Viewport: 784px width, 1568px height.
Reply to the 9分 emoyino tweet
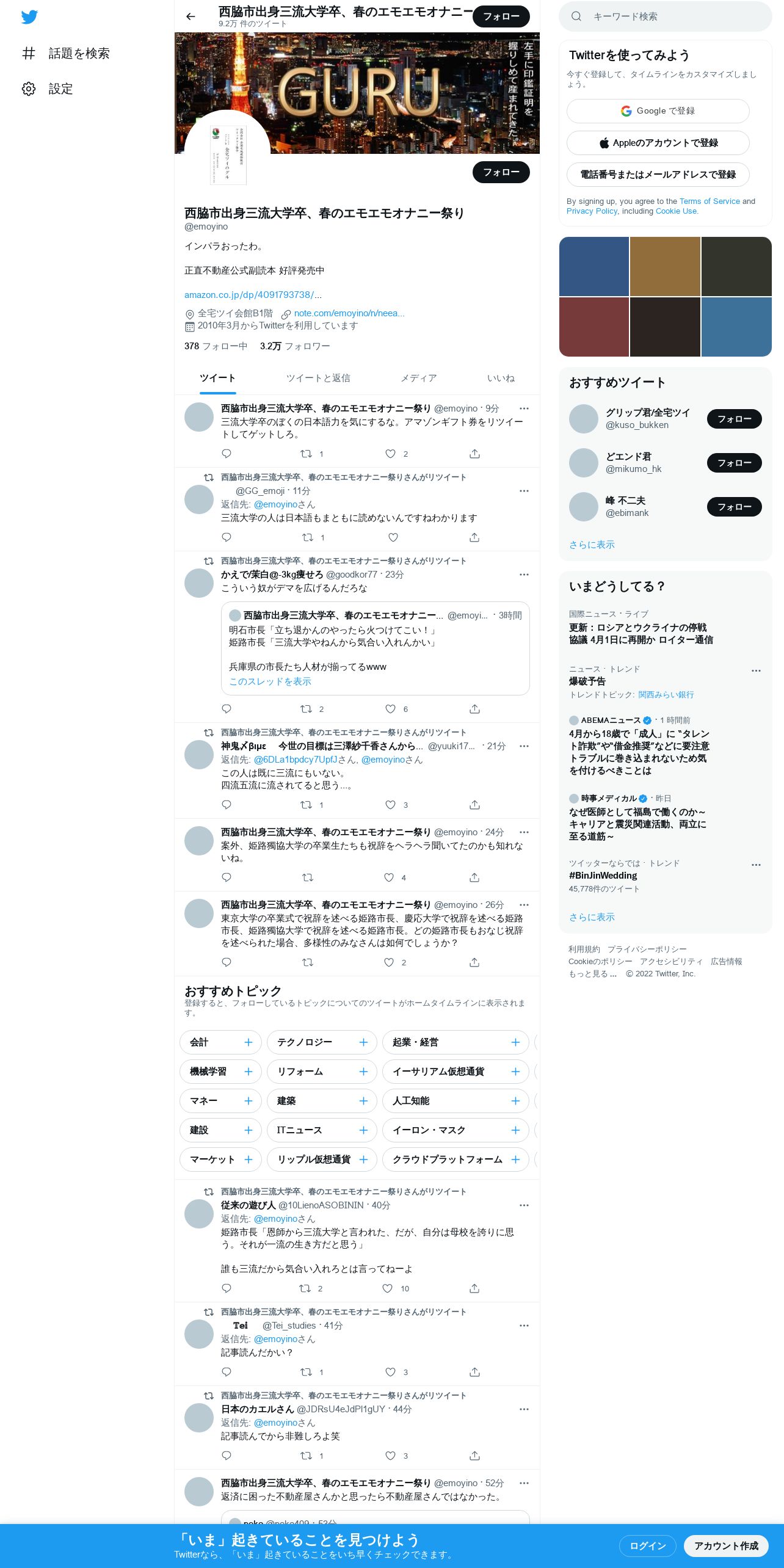coord(227,454)
